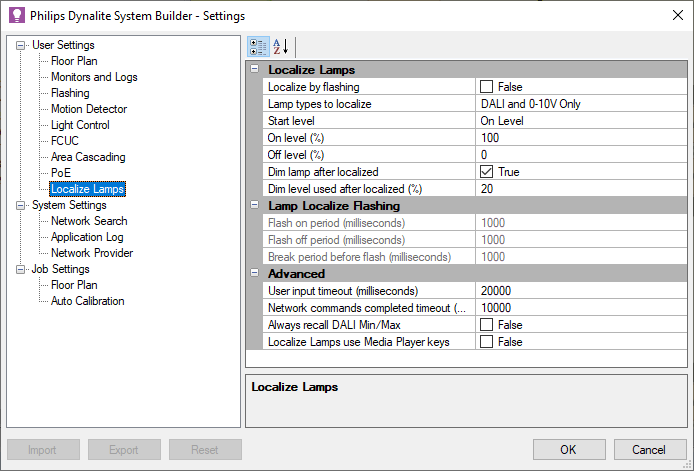Collapse the Localize Lamps property category

[x=254, y=69]
